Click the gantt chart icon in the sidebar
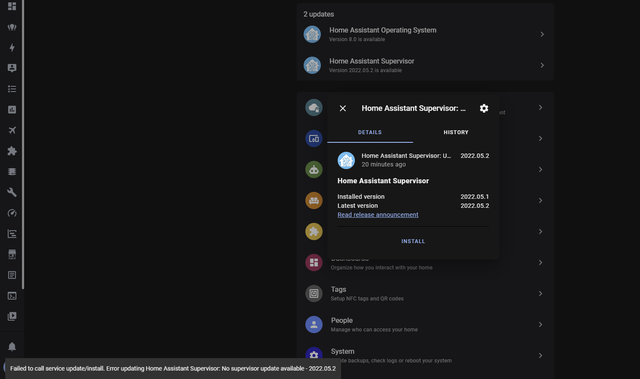The height and width of the screenshot is (379, 640). [12, 234]
